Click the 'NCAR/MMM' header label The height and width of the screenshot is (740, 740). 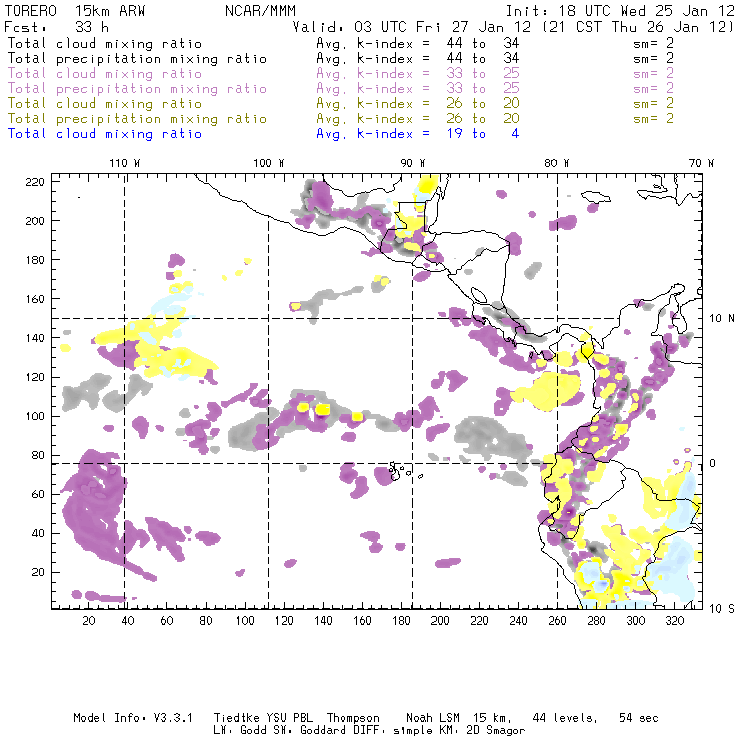click(x=260, y=11)
